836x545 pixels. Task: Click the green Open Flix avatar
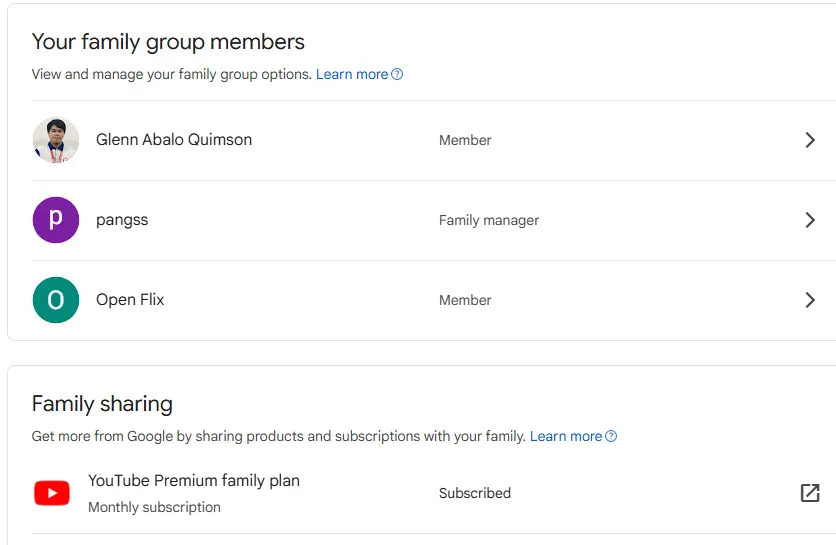[x=56, y=300]
